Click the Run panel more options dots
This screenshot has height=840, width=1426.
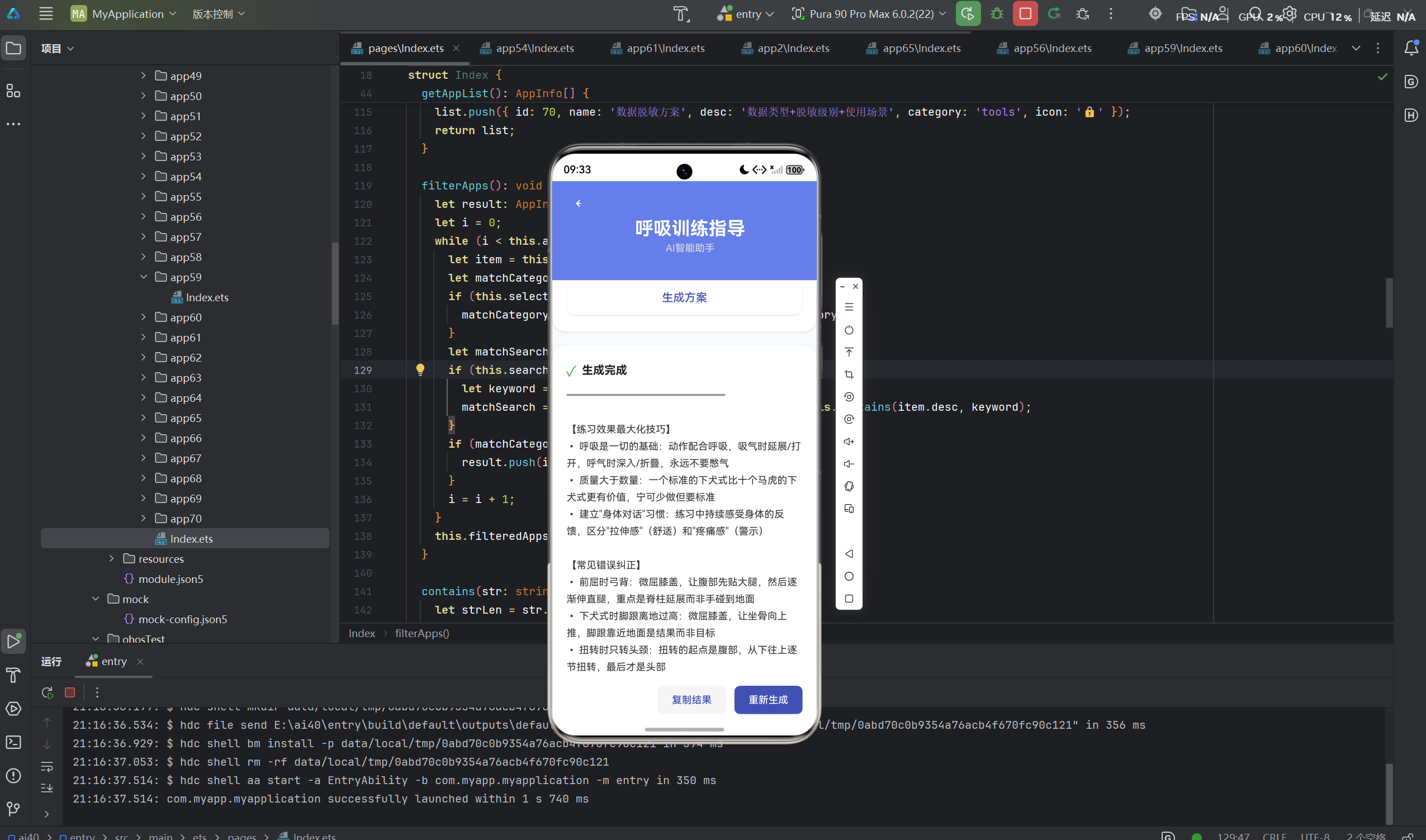pyautogui.click(x=97, y=692)
